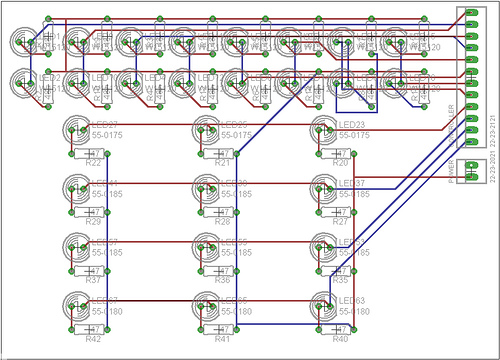Select resistor R42 body
The height and width of the screenshot is (360, 500).
point(89,330)
